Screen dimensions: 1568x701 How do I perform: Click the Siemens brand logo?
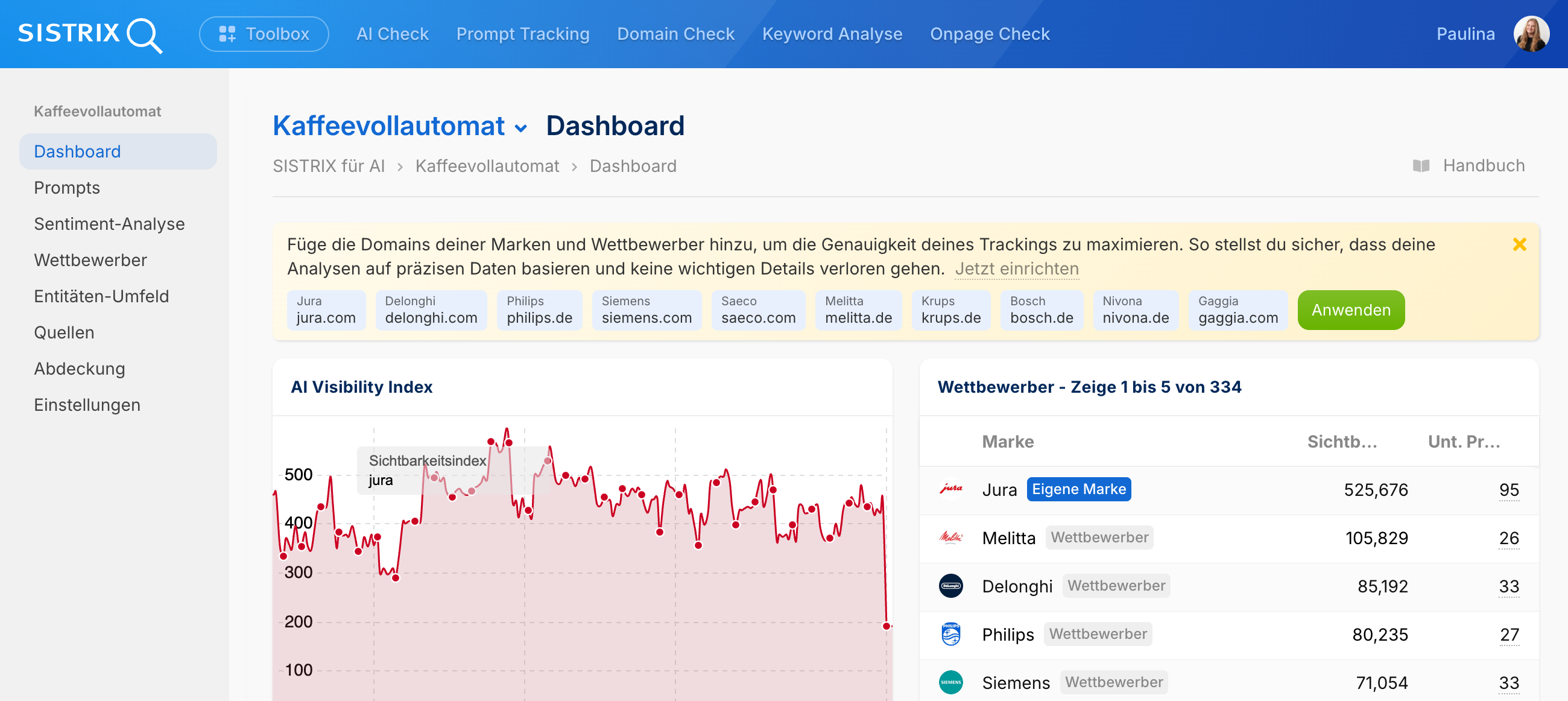952,683
